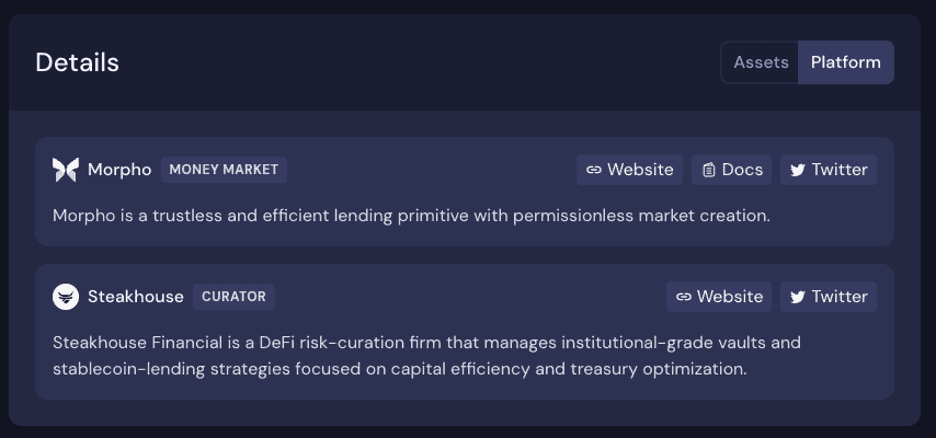Click the MONEY MARKET badge
The image size is (936, 438).
point(224,170)
